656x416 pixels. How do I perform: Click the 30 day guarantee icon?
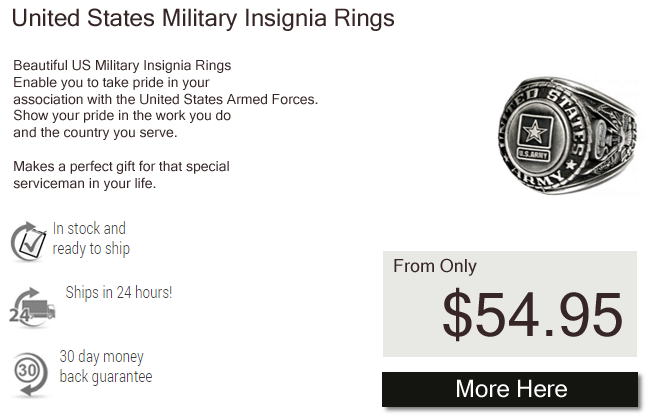[30, 374]
